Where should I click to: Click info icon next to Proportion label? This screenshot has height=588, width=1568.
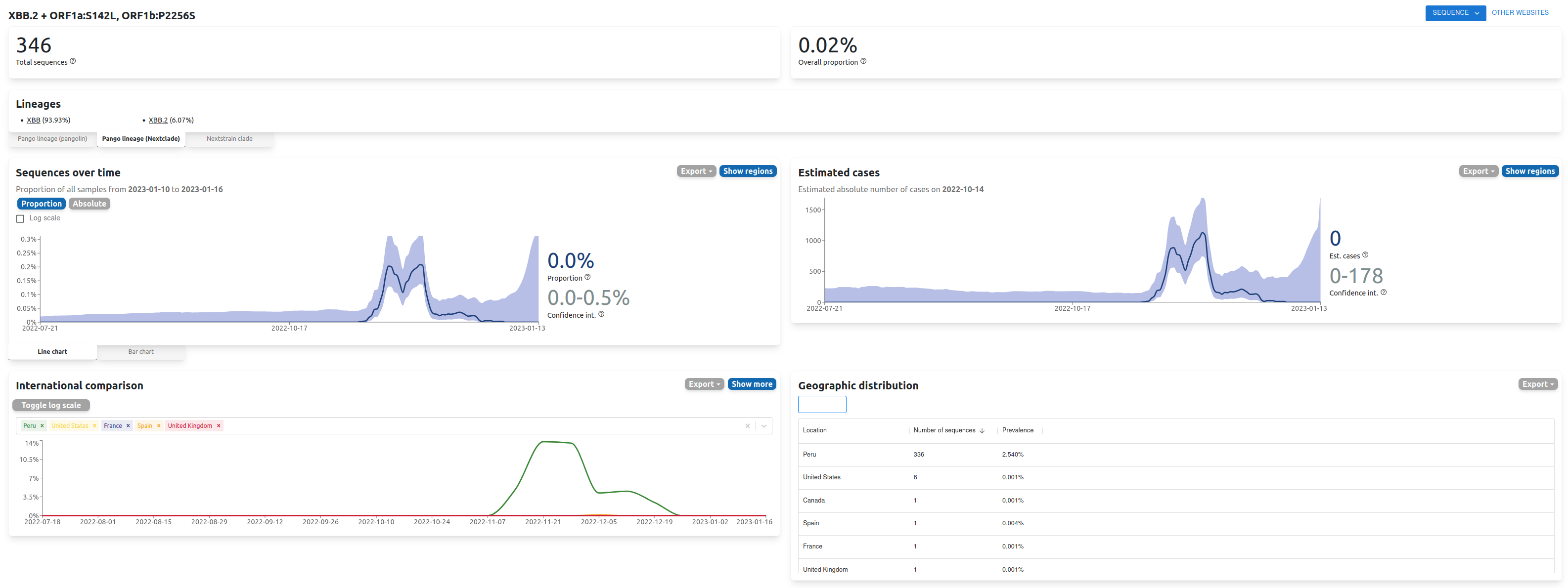(587, 277)
